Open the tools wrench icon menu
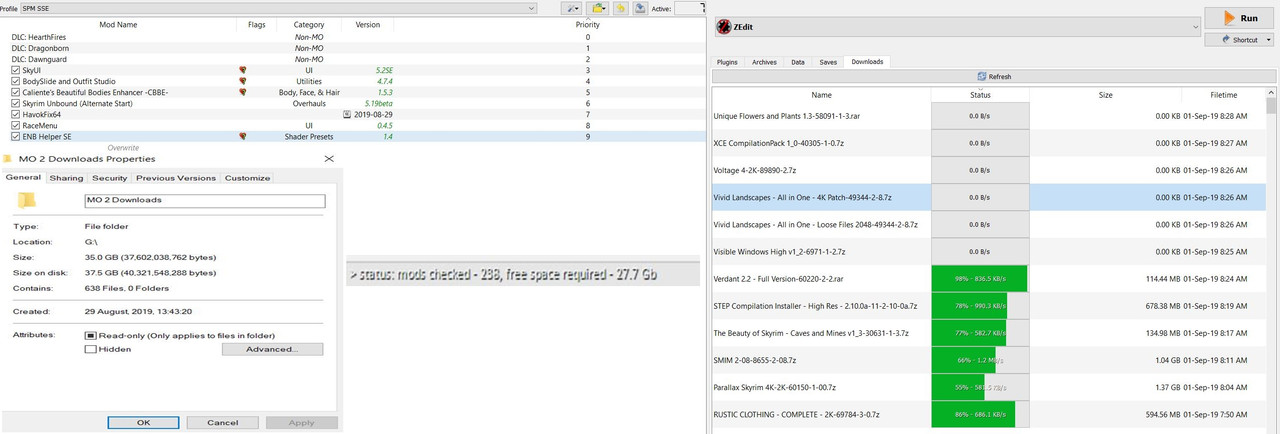 (573, 8)
